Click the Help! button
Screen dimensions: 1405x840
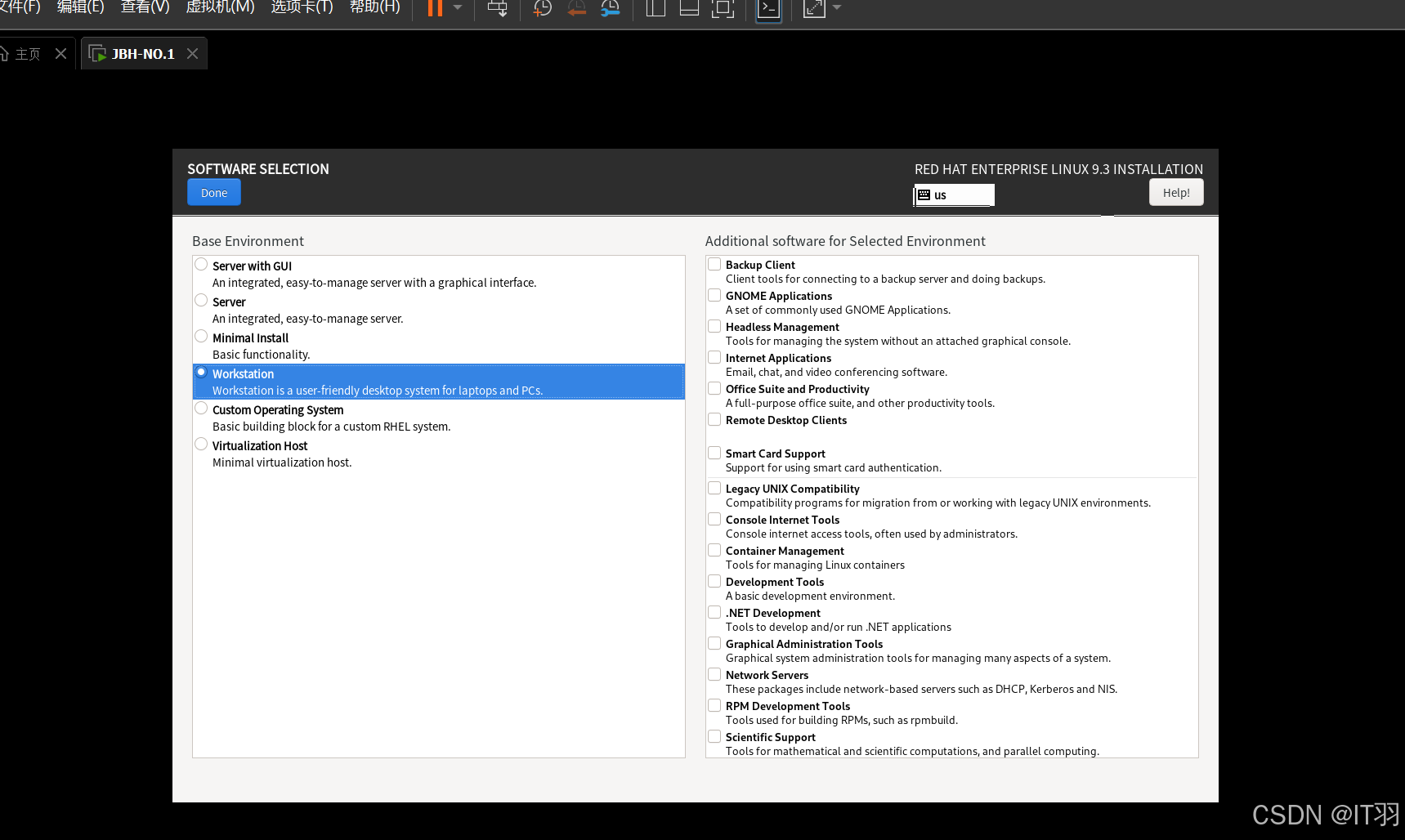[1176, 193]
